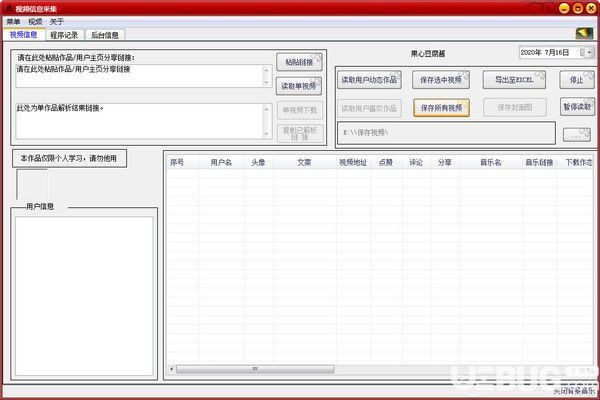Maximize the window
Viewport: 600px width, 400px height.
pyautogui.click(x=578, y=8)
